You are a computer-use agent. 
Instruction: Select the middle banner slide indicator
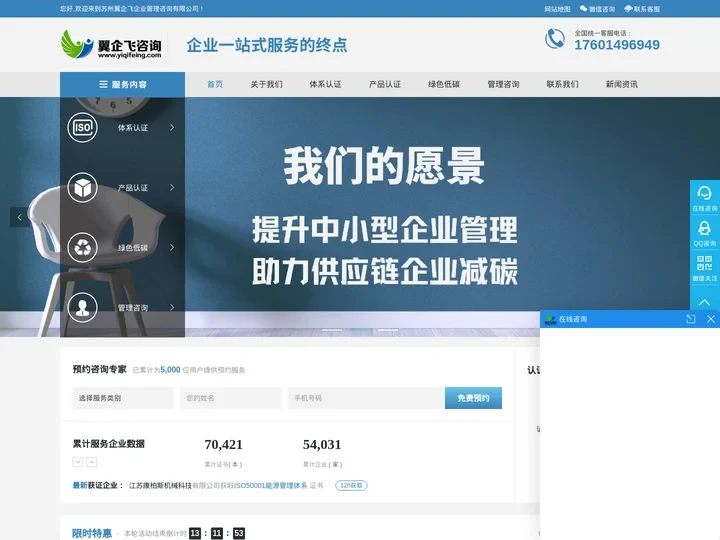point(360,330)
